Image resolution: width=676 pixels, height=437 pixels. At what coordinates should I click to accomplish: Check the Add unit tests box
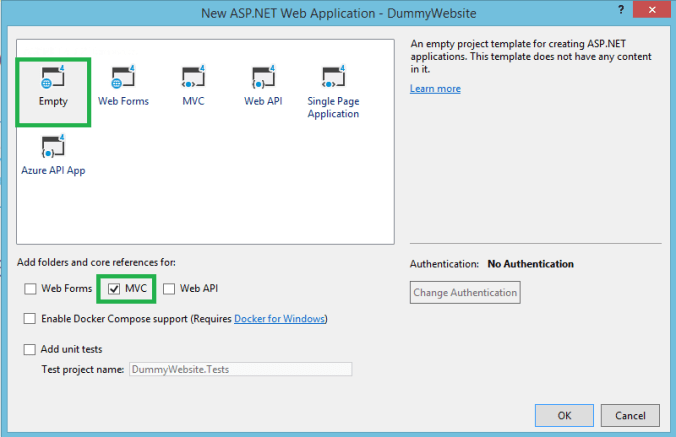29,349
